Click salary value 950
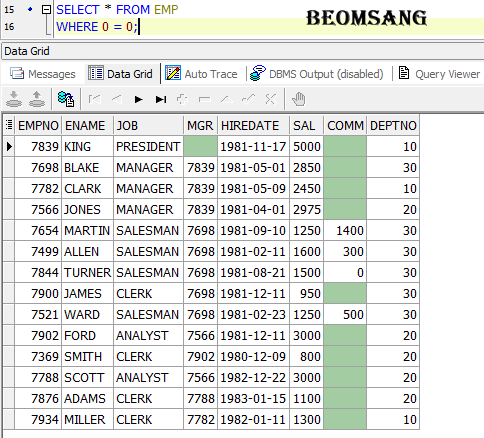Screen dimensions: 484x438 pyautogui.click(x=307, y=293)
